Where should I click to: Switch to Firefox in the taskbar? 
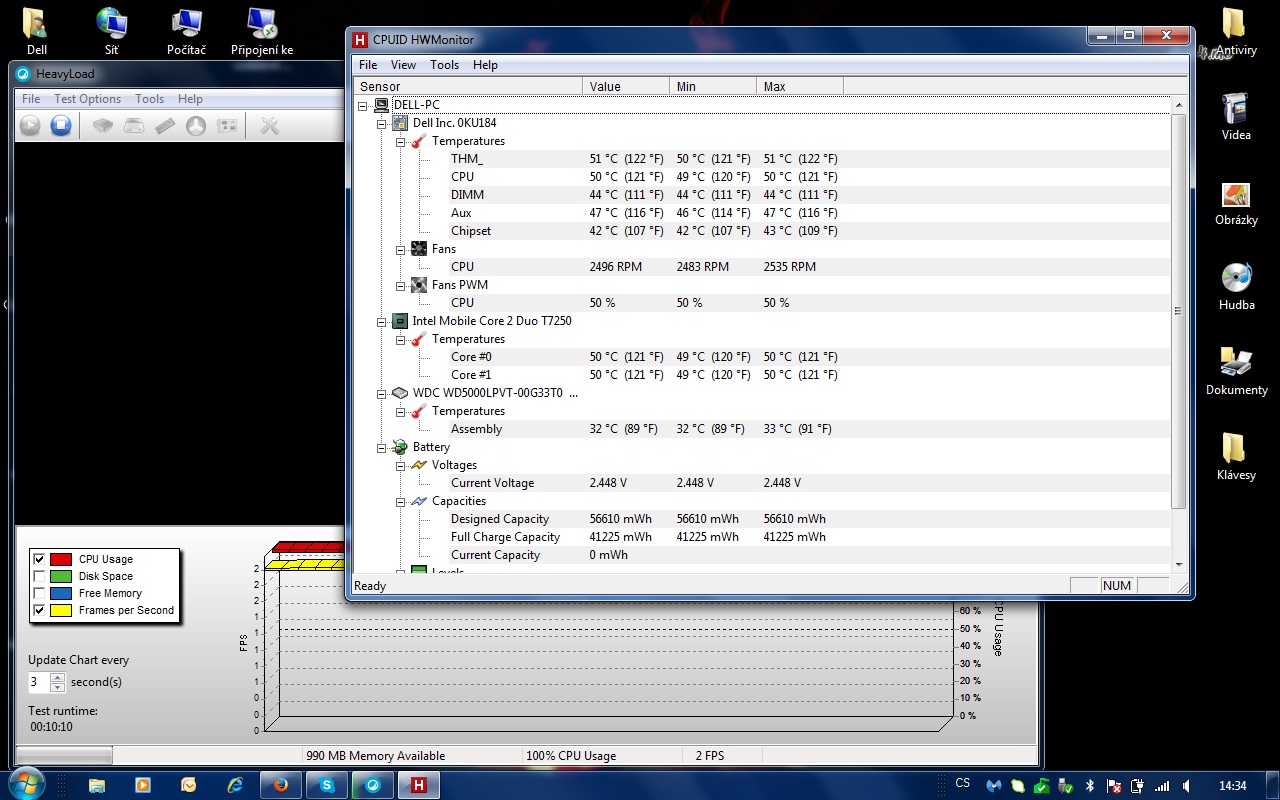tap(281, 785)
